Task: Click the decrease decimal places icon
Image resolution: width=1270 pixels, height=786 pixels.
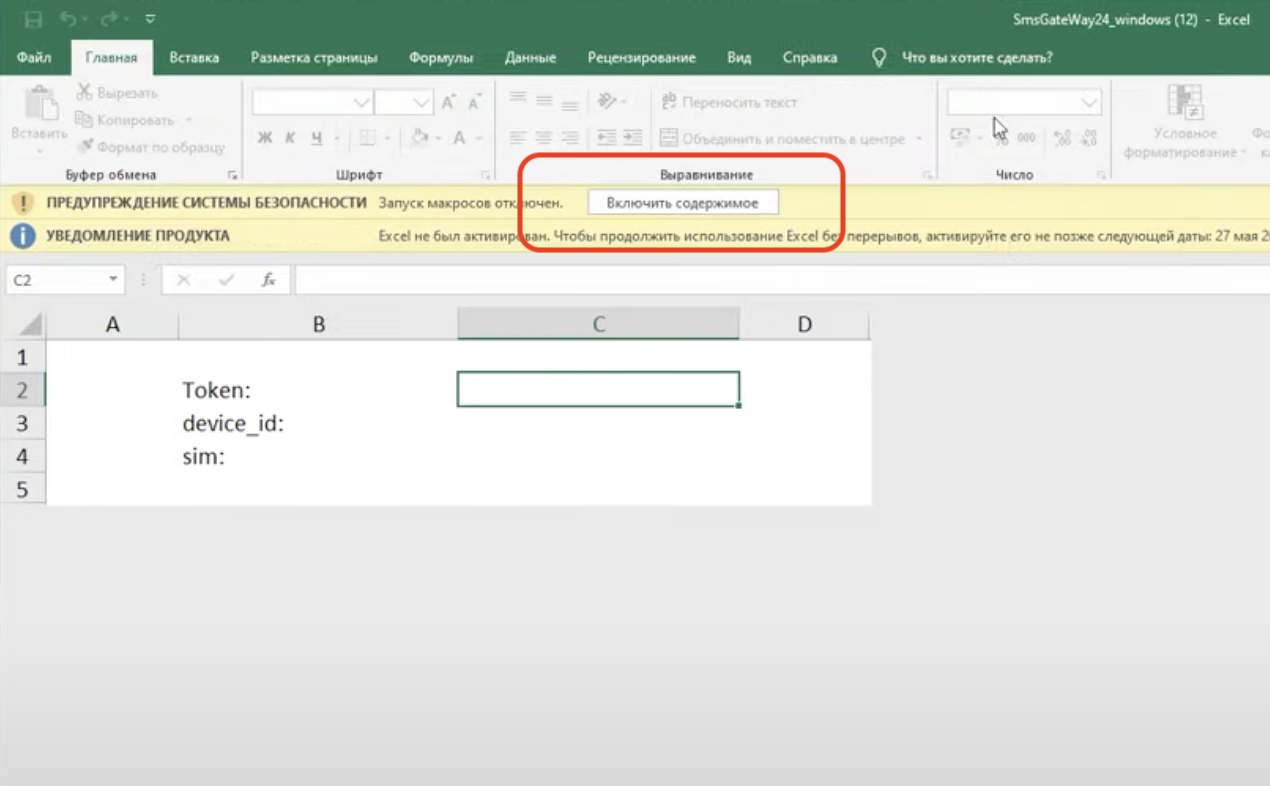Action: click(1089, 138)
